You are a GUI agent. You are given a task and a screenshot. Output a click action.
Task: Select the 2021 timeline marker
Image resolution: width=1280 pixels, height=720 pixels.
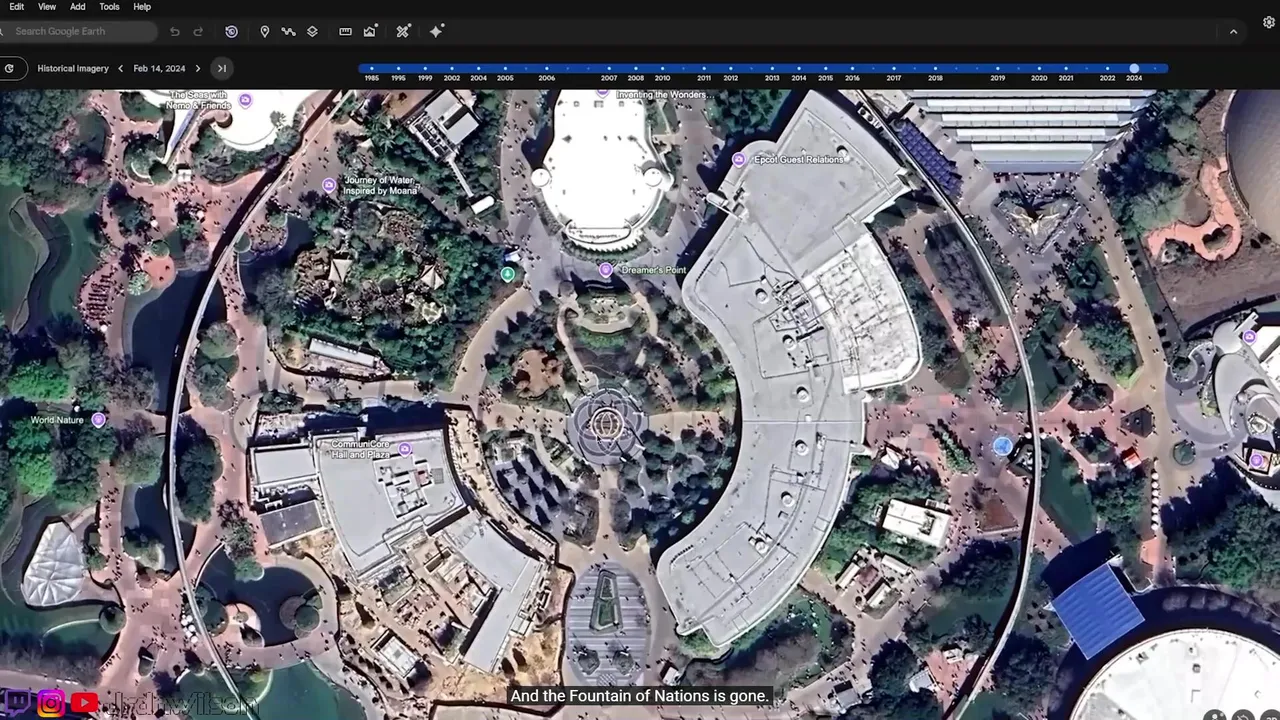(1066, 69)
